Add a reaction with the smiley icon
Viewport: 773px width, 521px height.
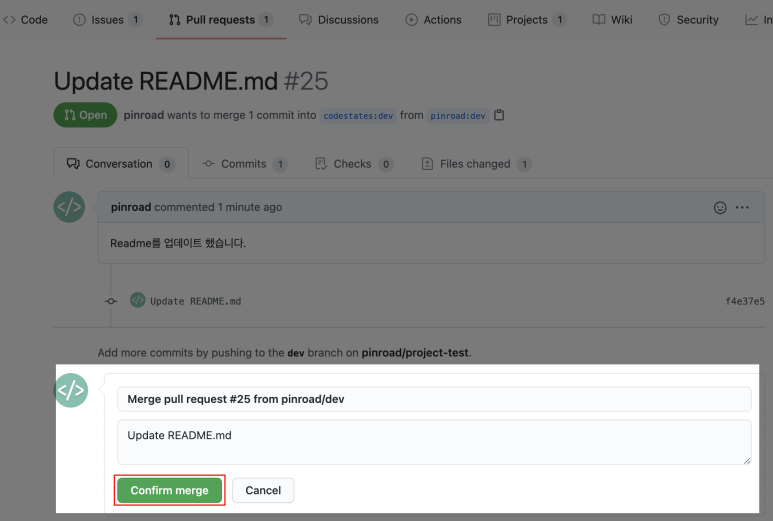click(x=720, y=208)
